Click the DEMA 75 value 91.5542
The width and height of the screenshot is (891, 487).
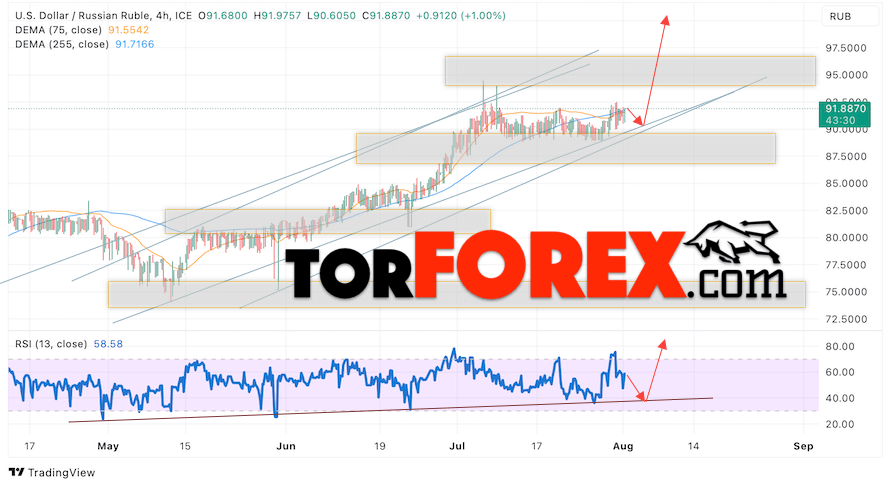point(128,30)
